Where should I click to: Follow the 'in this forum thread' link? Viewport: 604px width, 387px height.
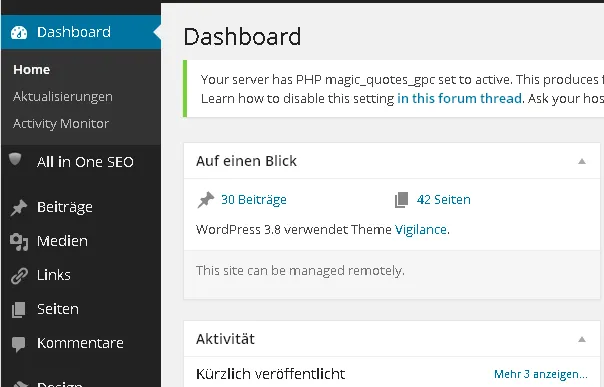pos(459,99)
